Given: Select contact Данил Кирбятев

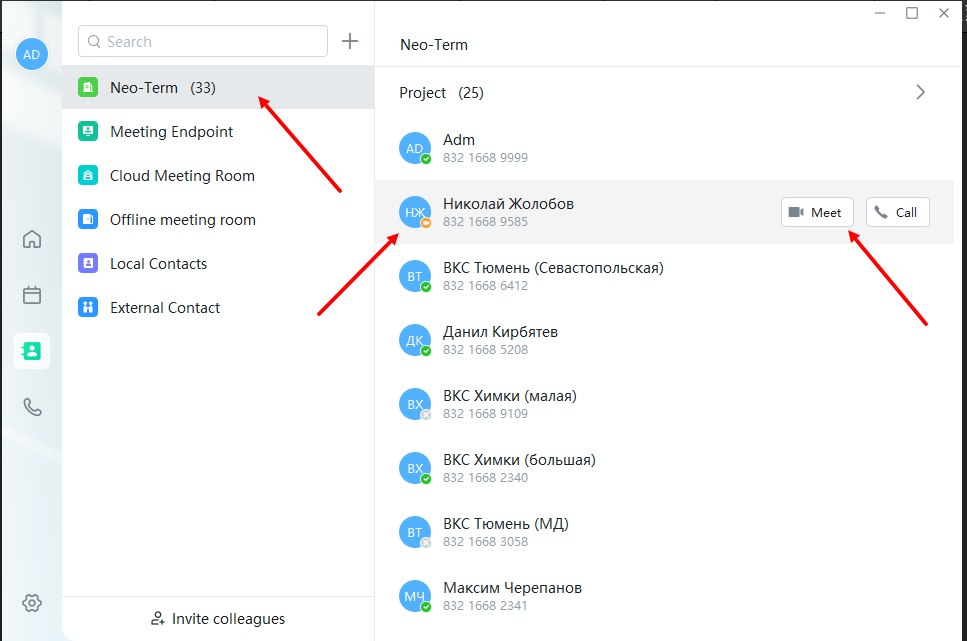Looking at the screenshot, I should point(665,340).
